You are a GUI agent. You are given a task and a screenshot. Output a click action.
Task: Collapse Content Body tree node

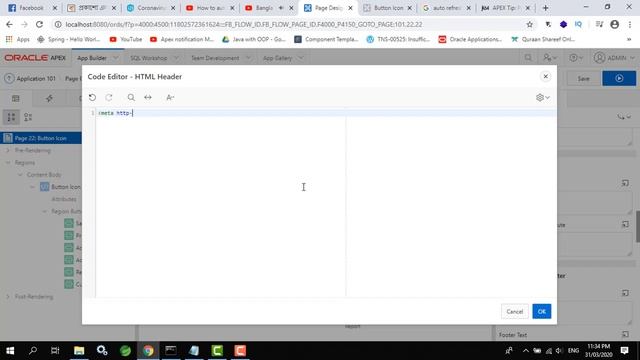pyautogui.click(x=20, y=175)
